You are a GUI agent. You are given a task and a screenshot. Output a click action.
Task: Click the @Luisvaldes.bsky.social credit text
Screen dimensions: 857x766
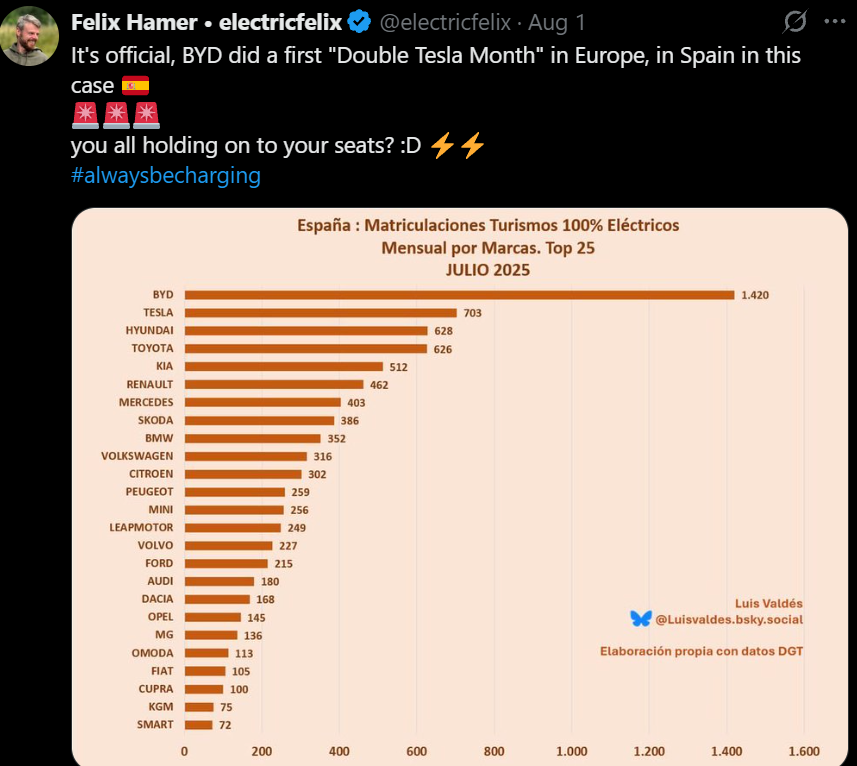729,620
